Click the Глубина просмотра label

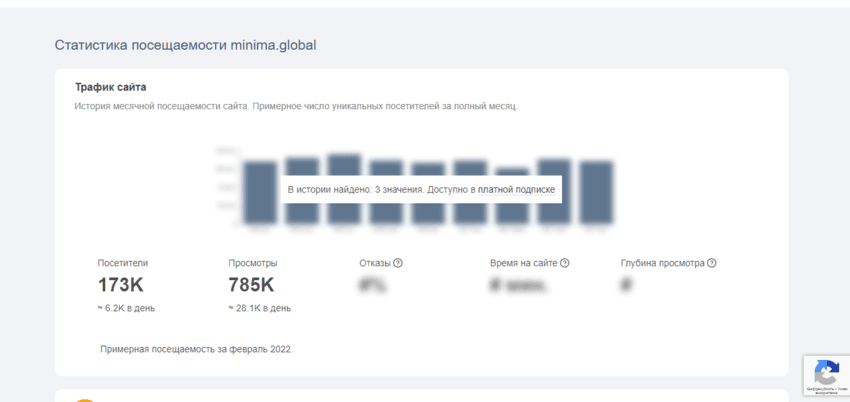662,263
